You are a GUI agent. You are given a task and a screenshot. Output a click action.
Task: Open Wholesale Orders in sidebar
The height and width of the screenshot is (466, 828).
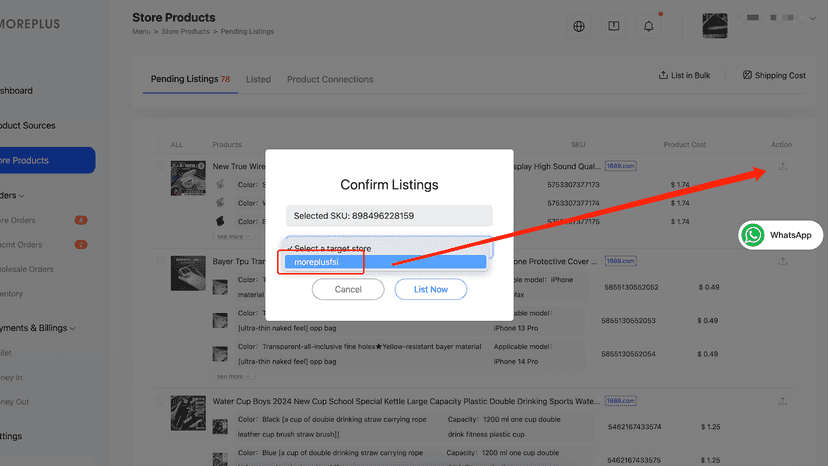pos(26,269)
